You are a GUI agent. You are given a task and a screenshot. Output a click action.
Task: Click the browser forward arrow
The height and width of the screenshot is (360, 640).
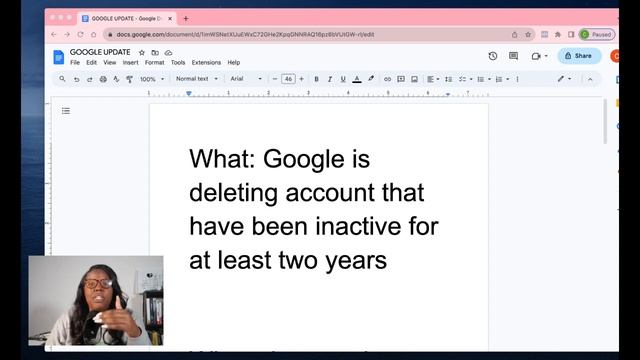point(67,34)
